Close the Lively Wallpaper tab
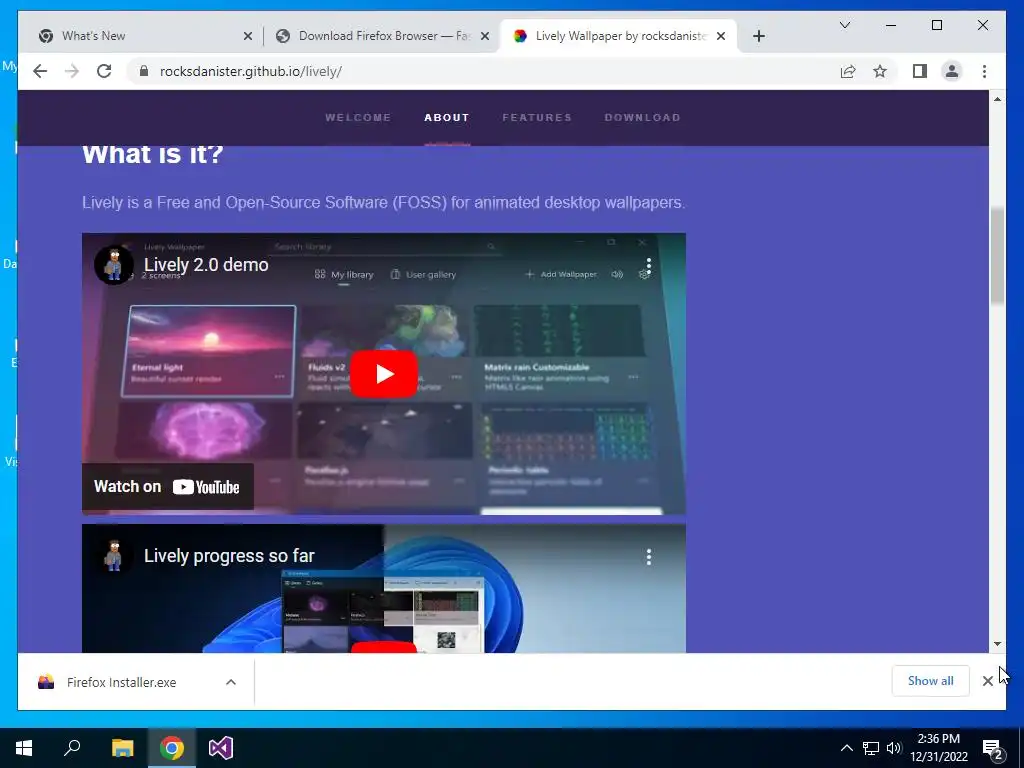This screenshot has width=1024, height=768. point(721,36)
